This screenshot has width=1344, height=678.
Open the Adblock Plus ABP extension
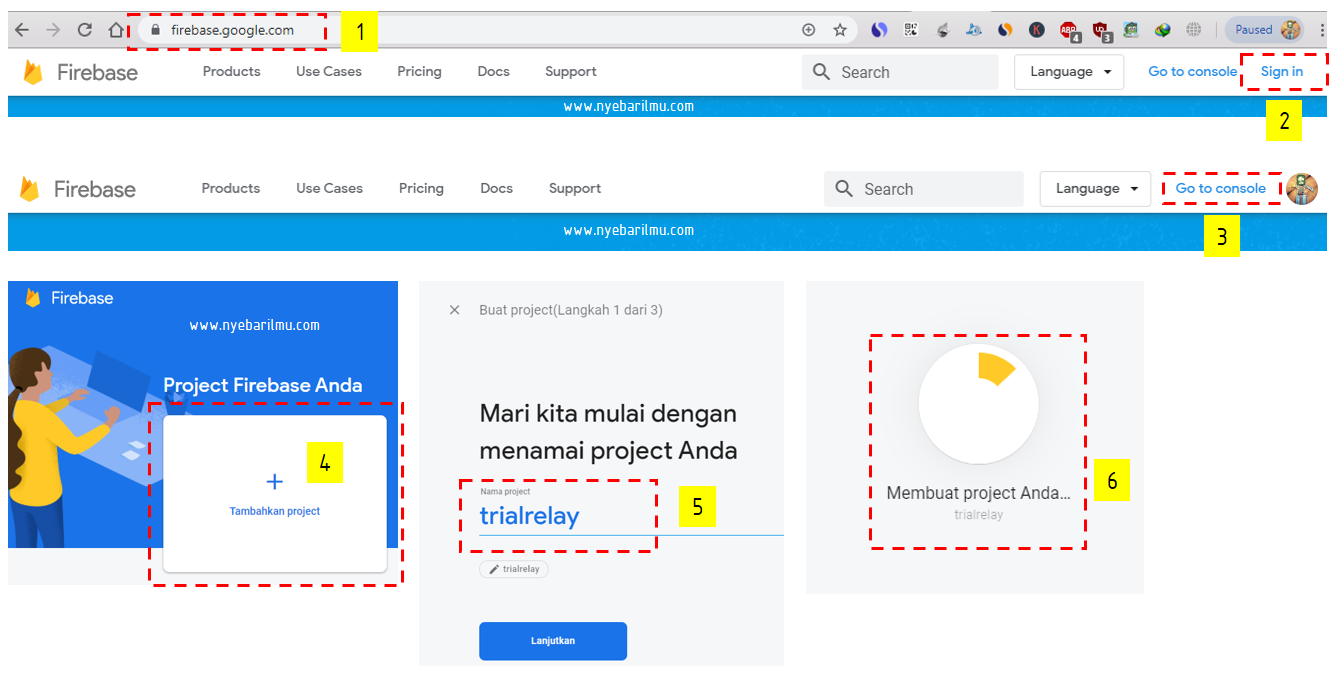[1069, 31]
